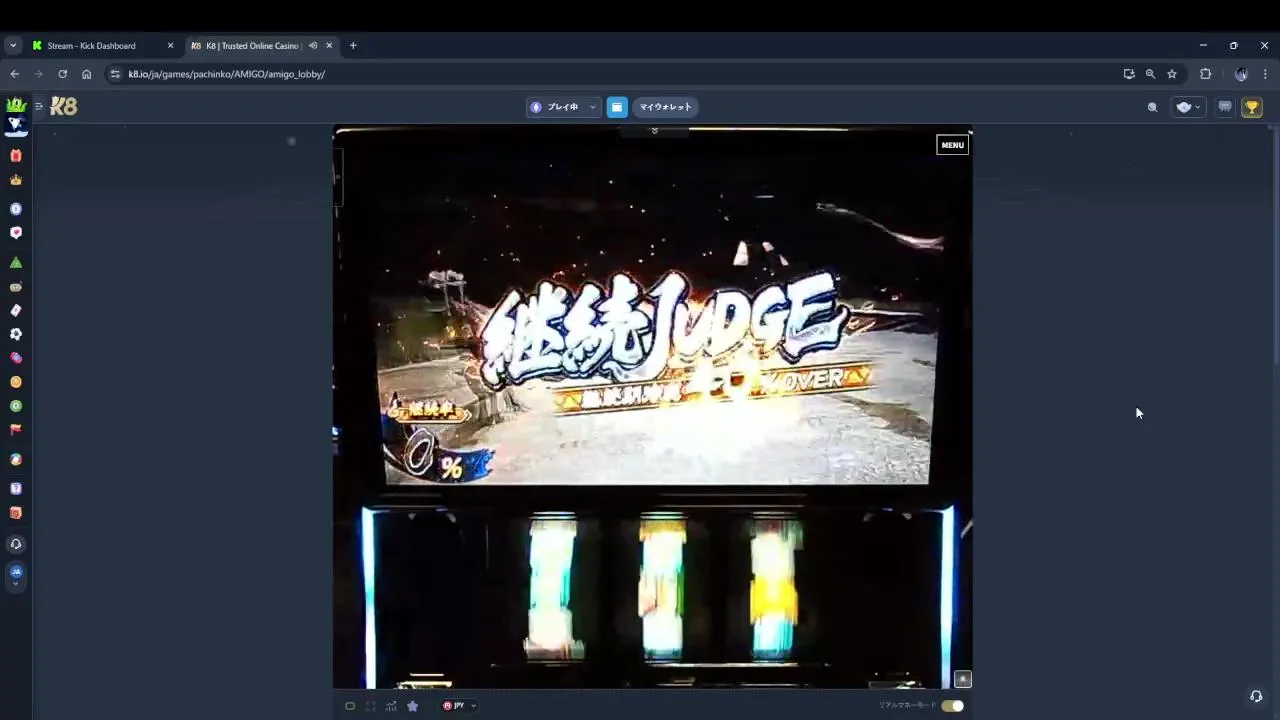This screenshot has height=720, width=1280.
Task: Select the blue coin sidebar icon
Action: (16, 209)
